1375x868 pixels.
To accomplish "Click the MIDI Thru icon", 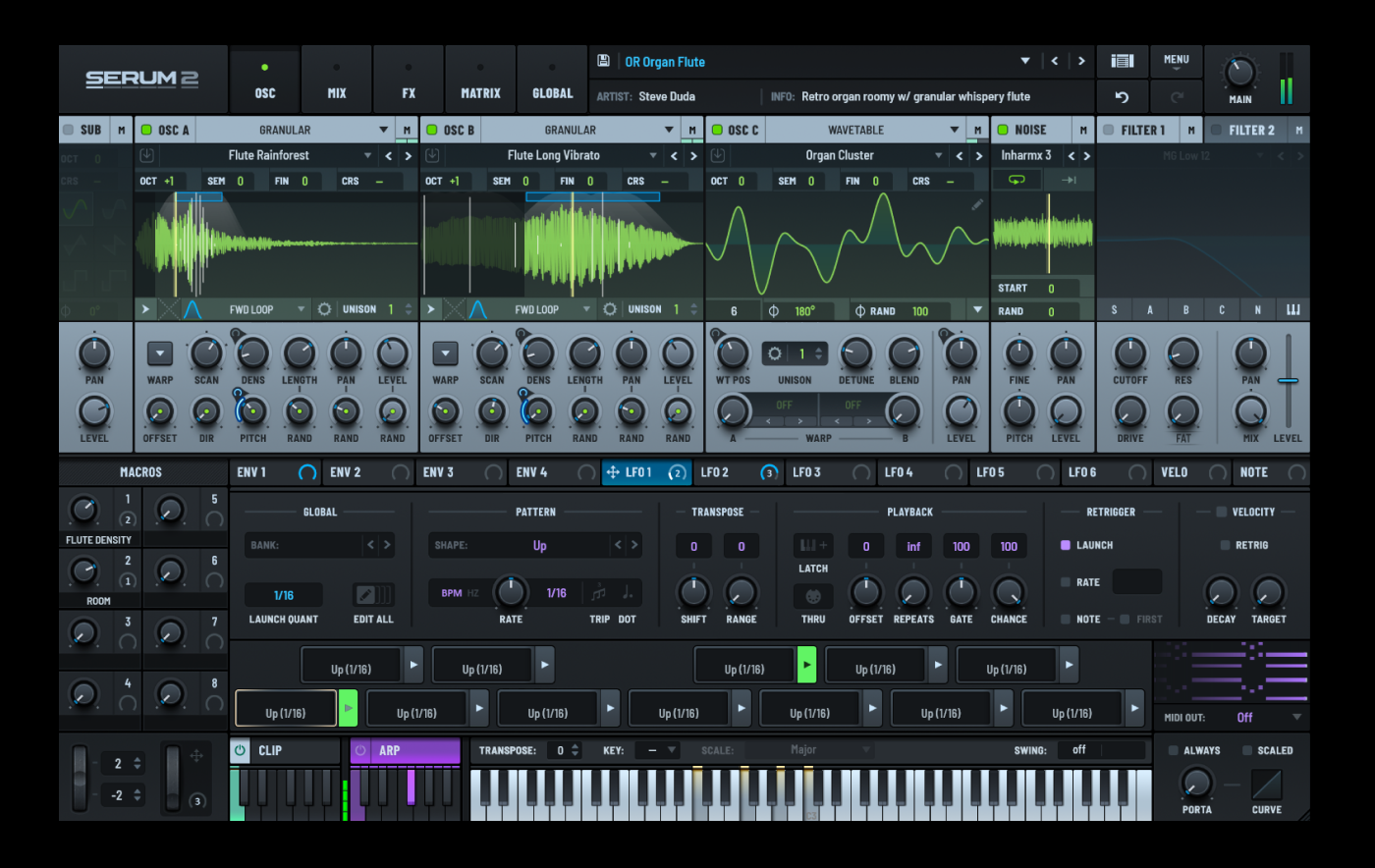I will point(813,596).
